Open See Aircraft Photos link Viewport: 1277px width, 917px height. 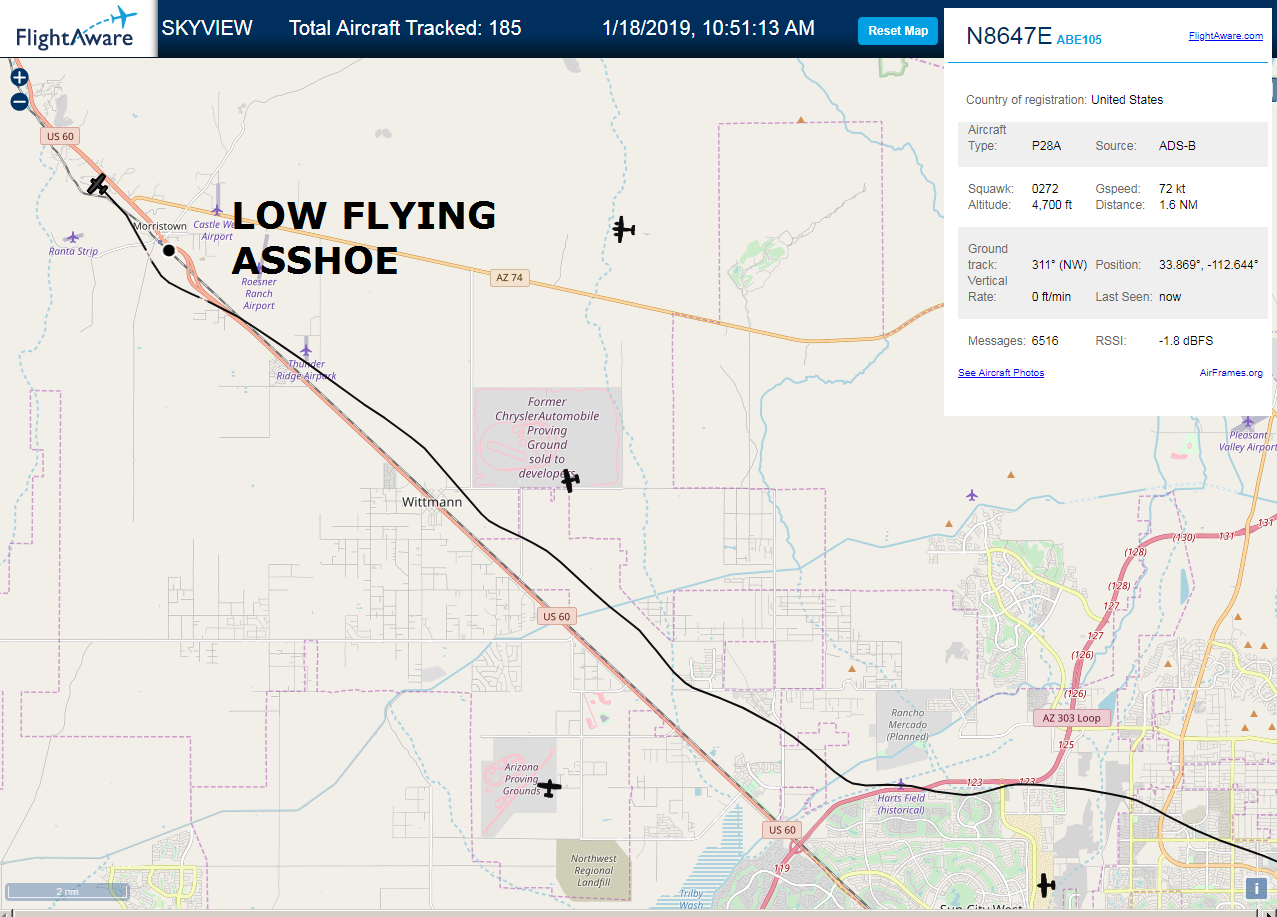tap(1001, 373)
